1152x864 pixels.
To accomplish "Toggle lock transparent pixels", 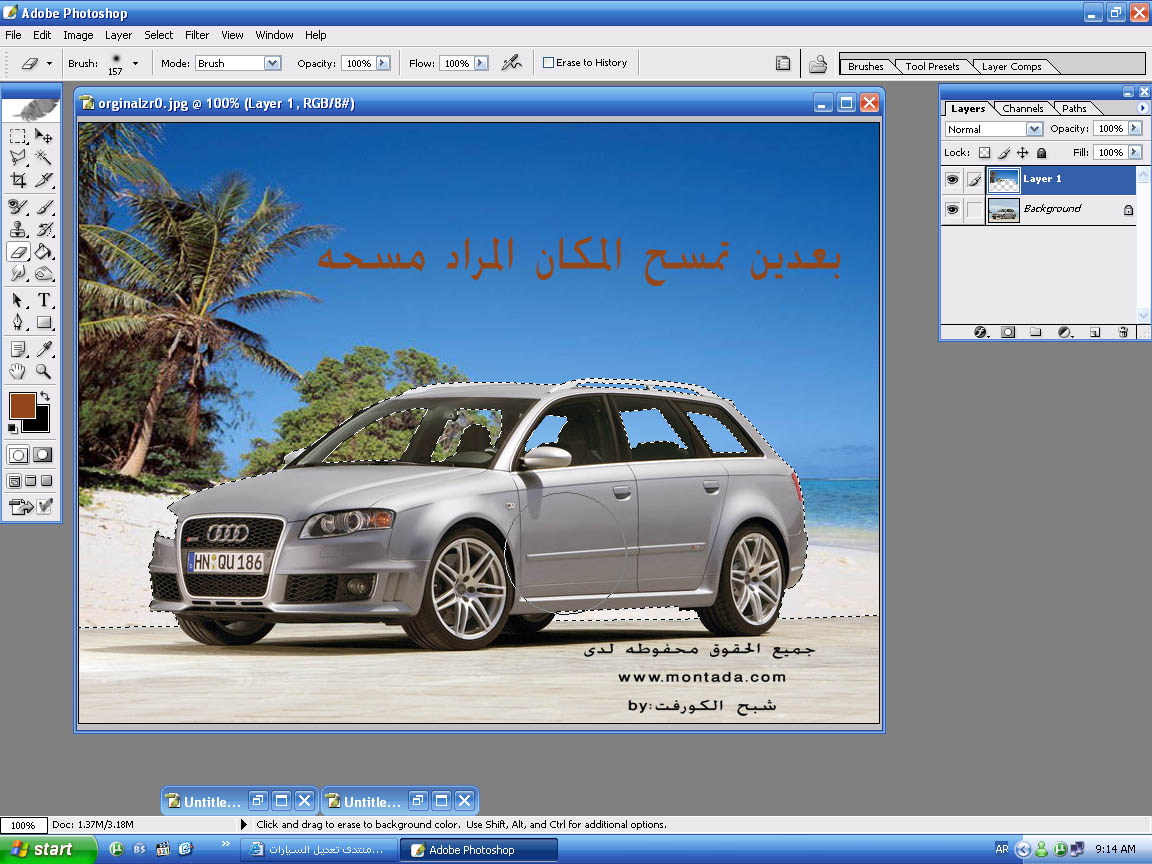I will click(984, 153).
